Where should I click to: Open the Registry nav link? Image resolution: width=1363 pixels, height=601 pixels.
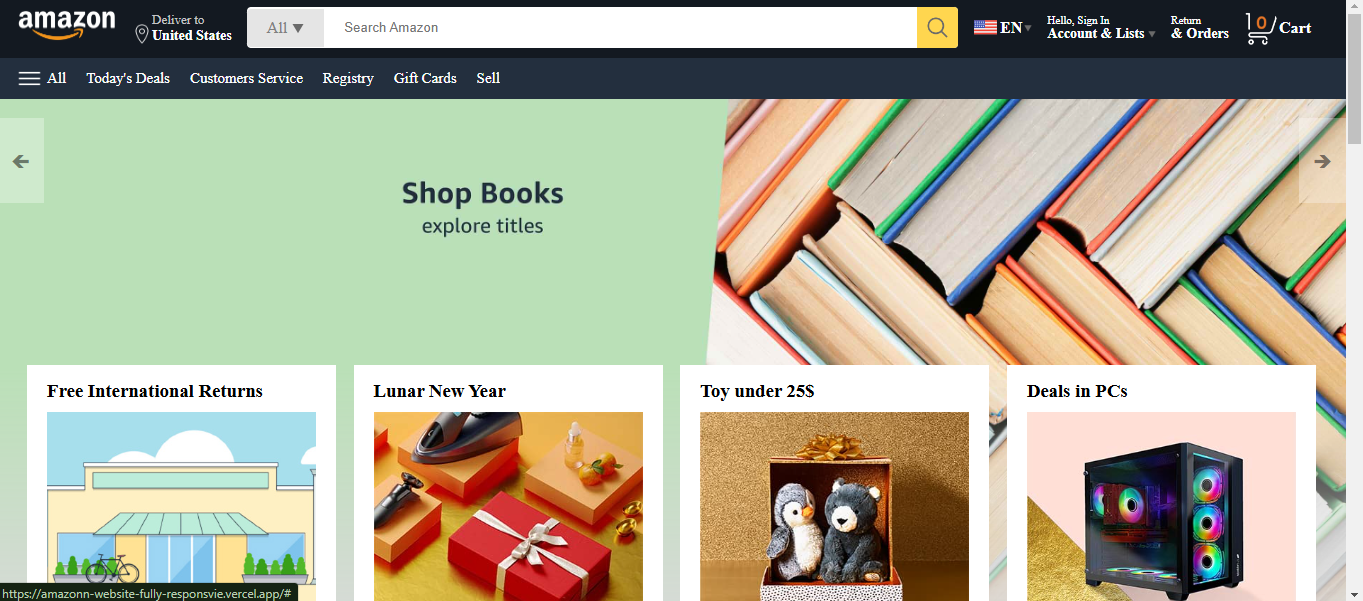coord(348,78)
